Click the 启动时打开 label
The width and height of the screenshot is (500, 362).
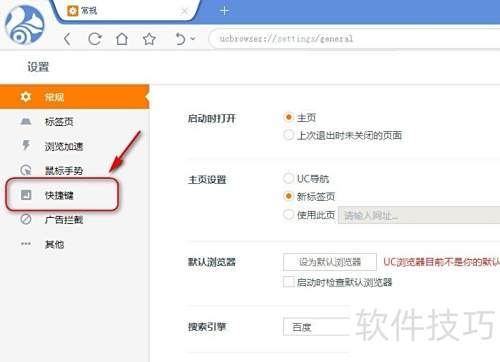tap(212, 118)
